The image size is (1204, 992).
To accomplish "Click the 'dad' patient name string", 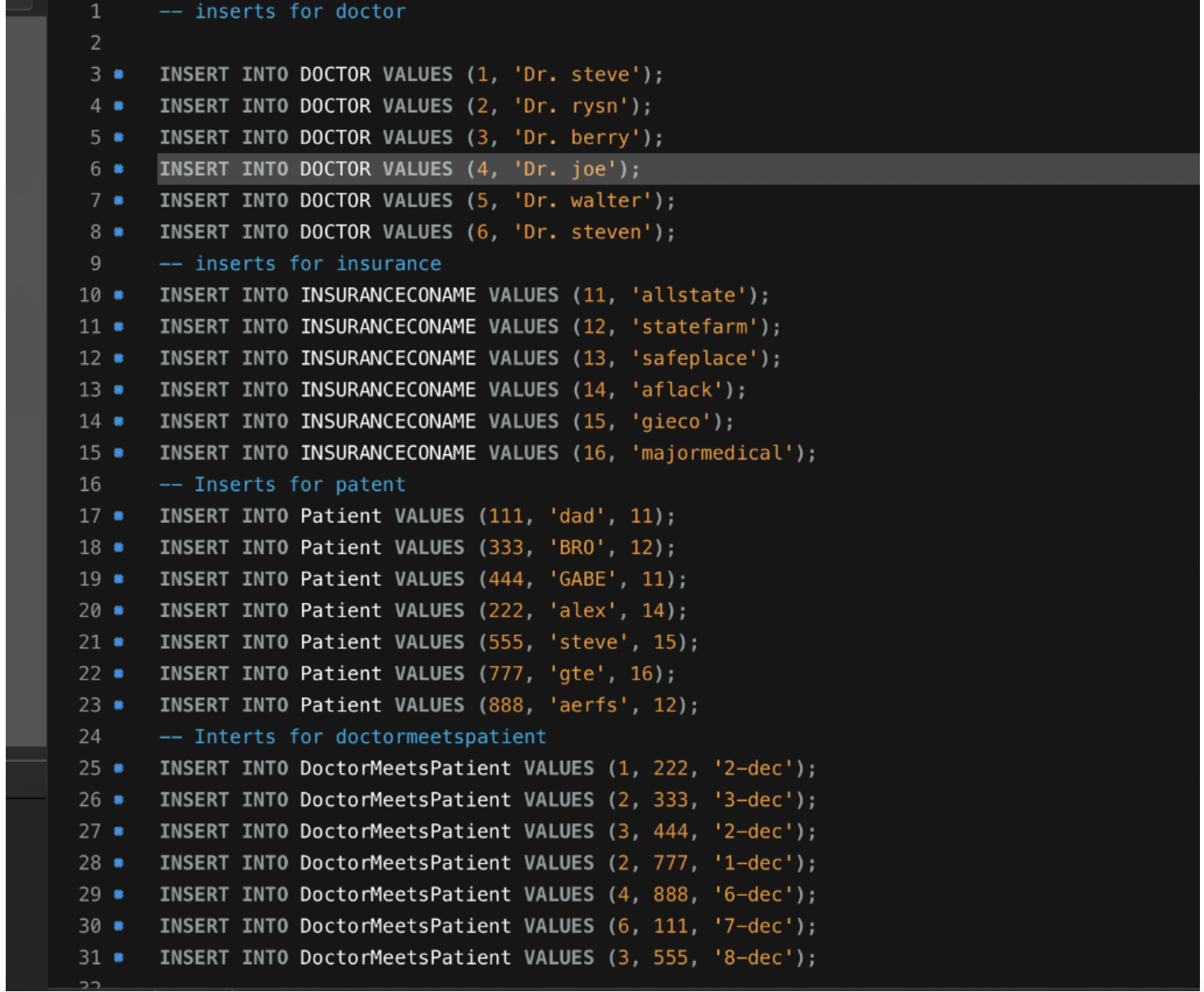I will coord(577,516).
